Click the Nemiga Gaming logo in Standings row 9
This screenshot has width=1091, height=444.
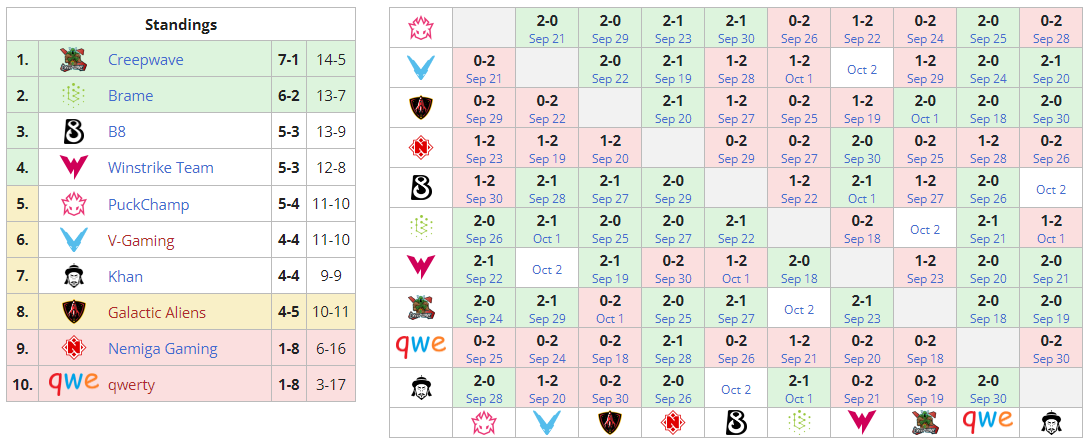[x=72, y=348]
